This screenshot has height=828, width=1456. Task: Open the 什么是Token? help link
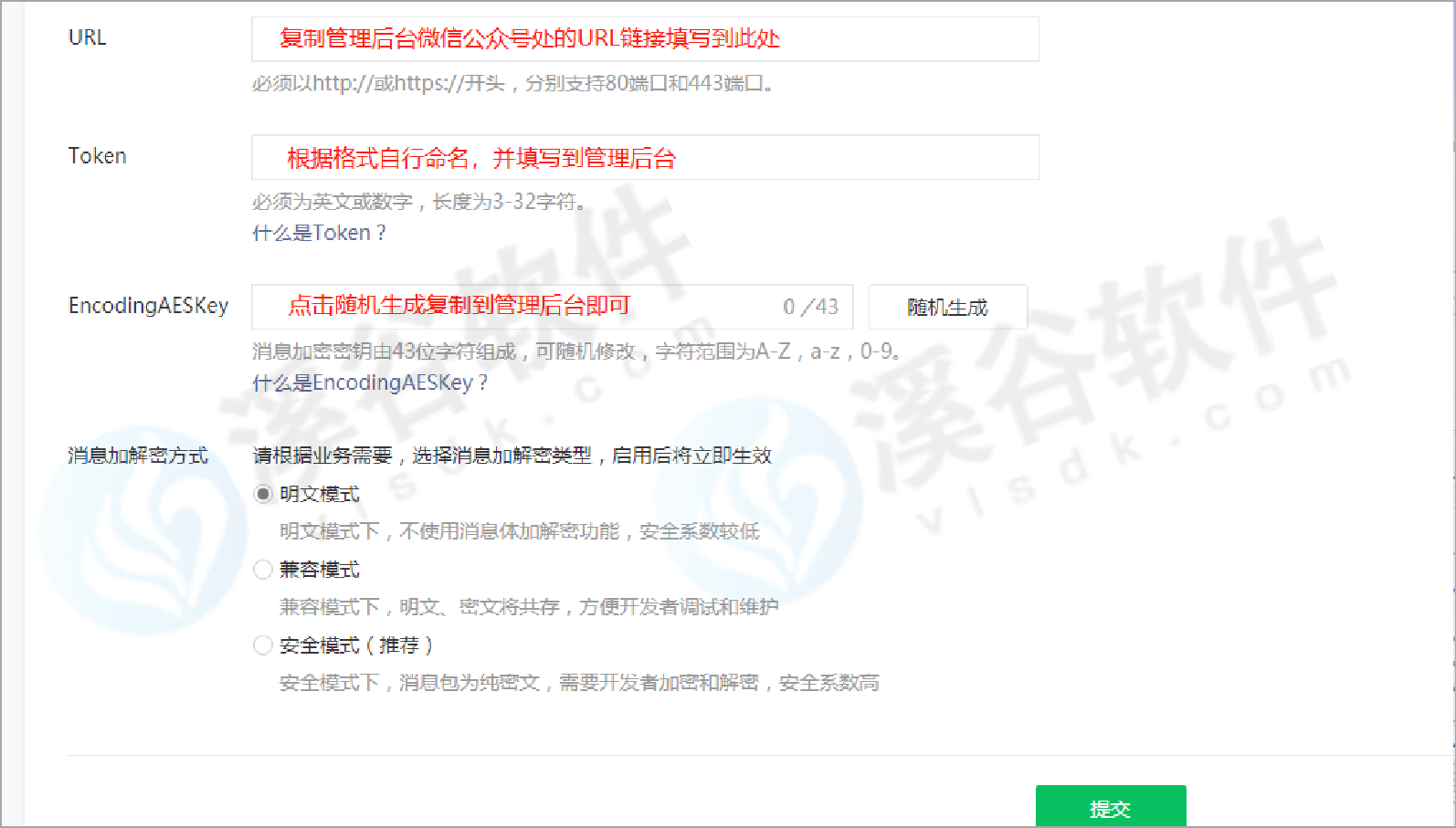(319, 233)
